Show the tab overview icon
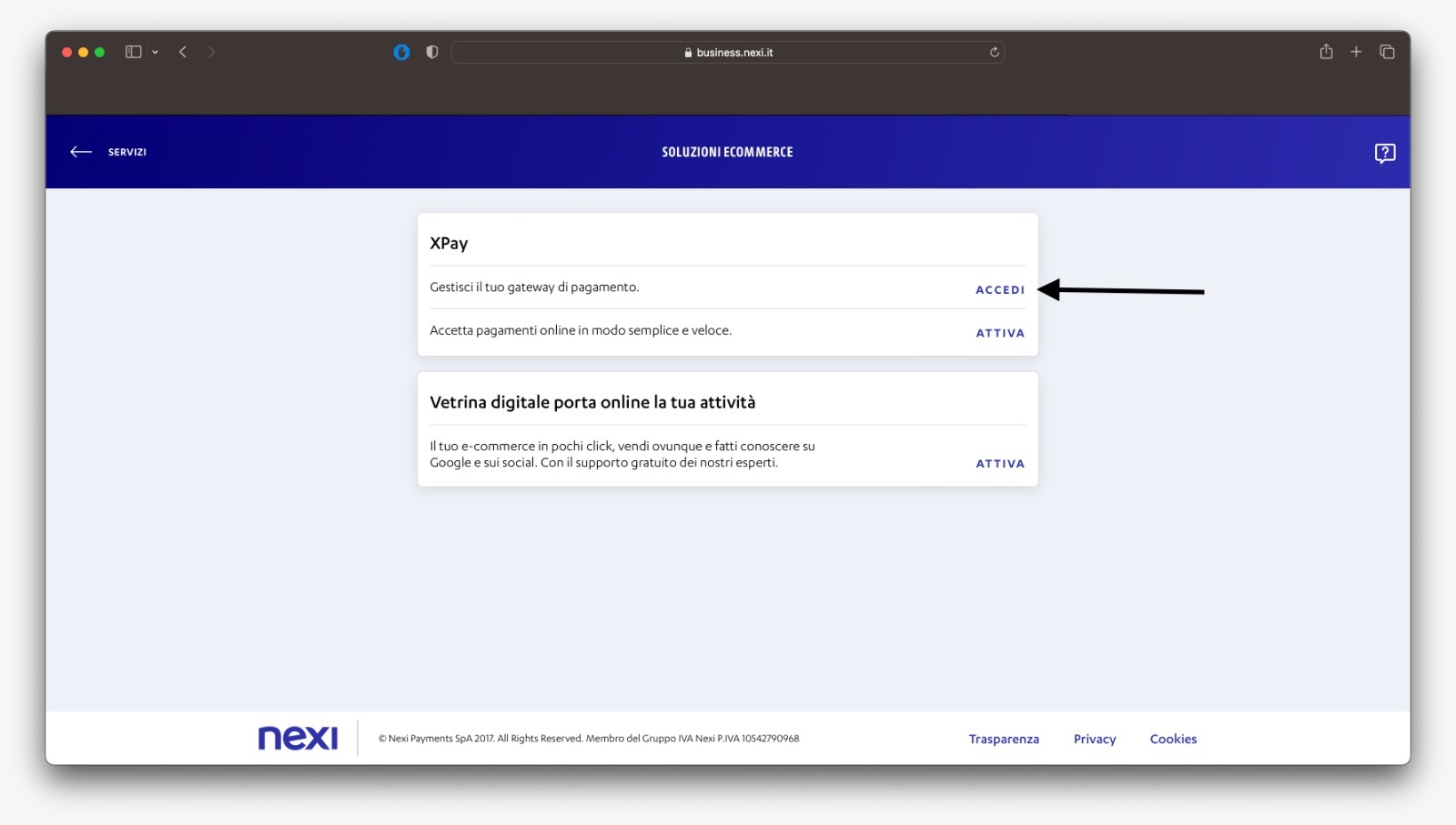The image size is (1456, 825). point(1387,52)
